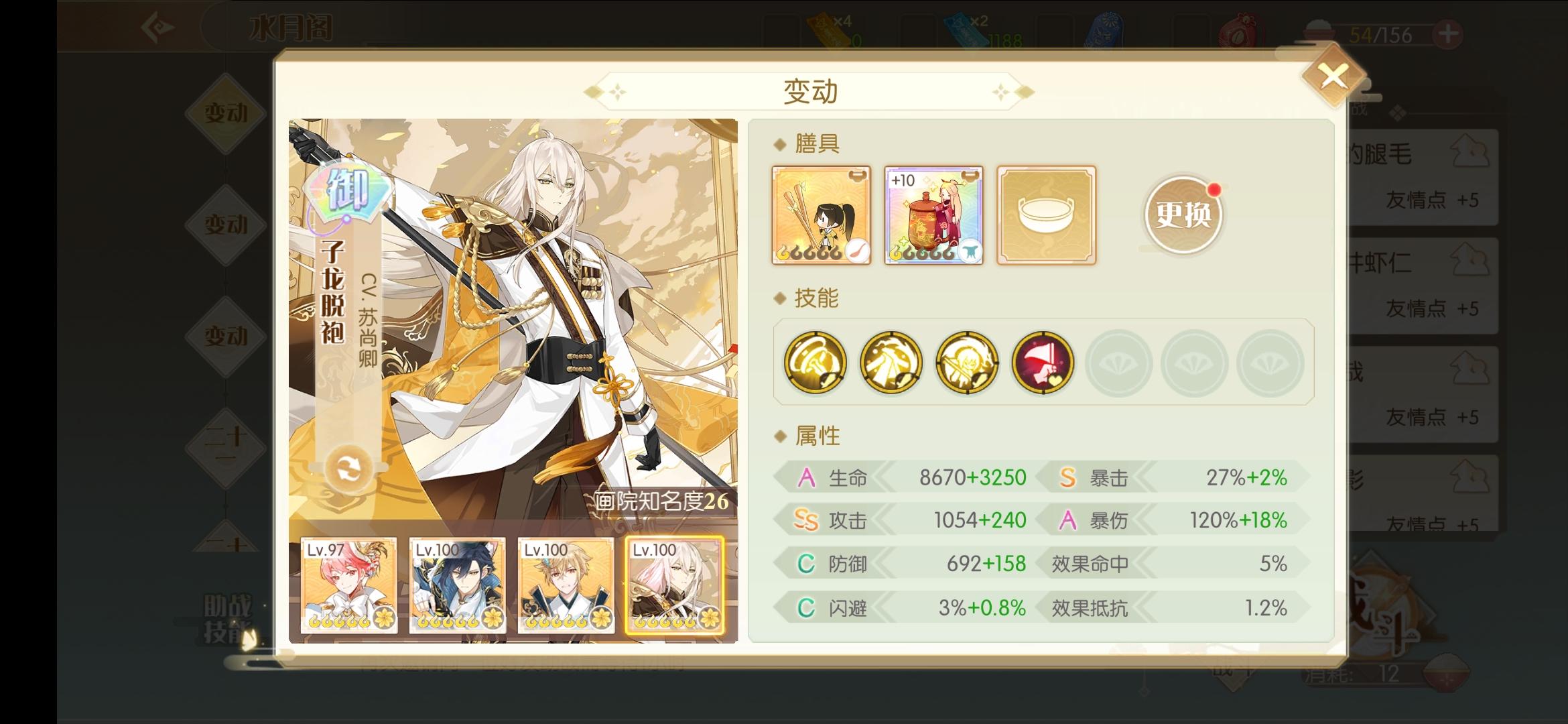Open the third golden skill icon
Viewport: 1568px width, 724px height.
click(966, 363)
